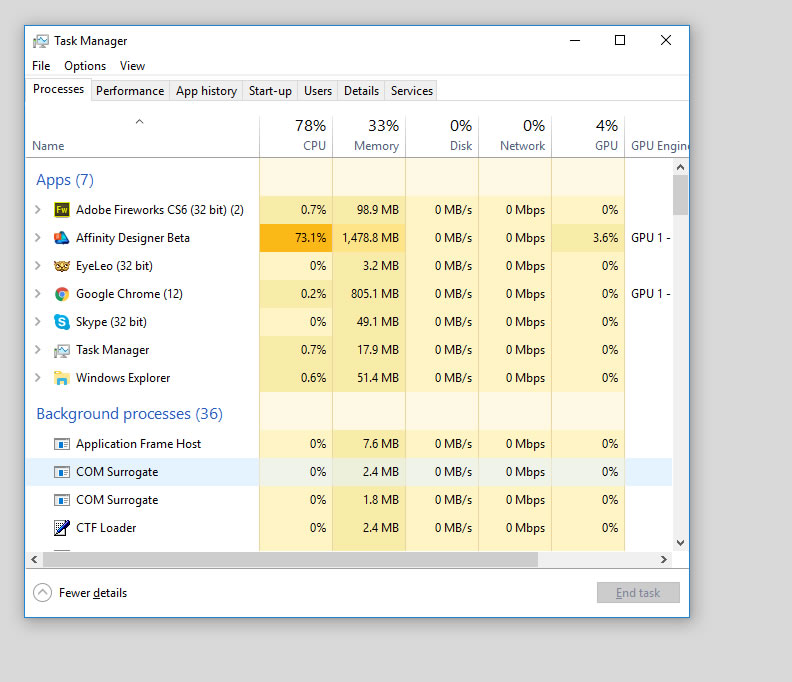The height and width of the screenshot is (682, 792).
Task: Click the 1,478.8 MB memory cell
Action: [369, 238]
